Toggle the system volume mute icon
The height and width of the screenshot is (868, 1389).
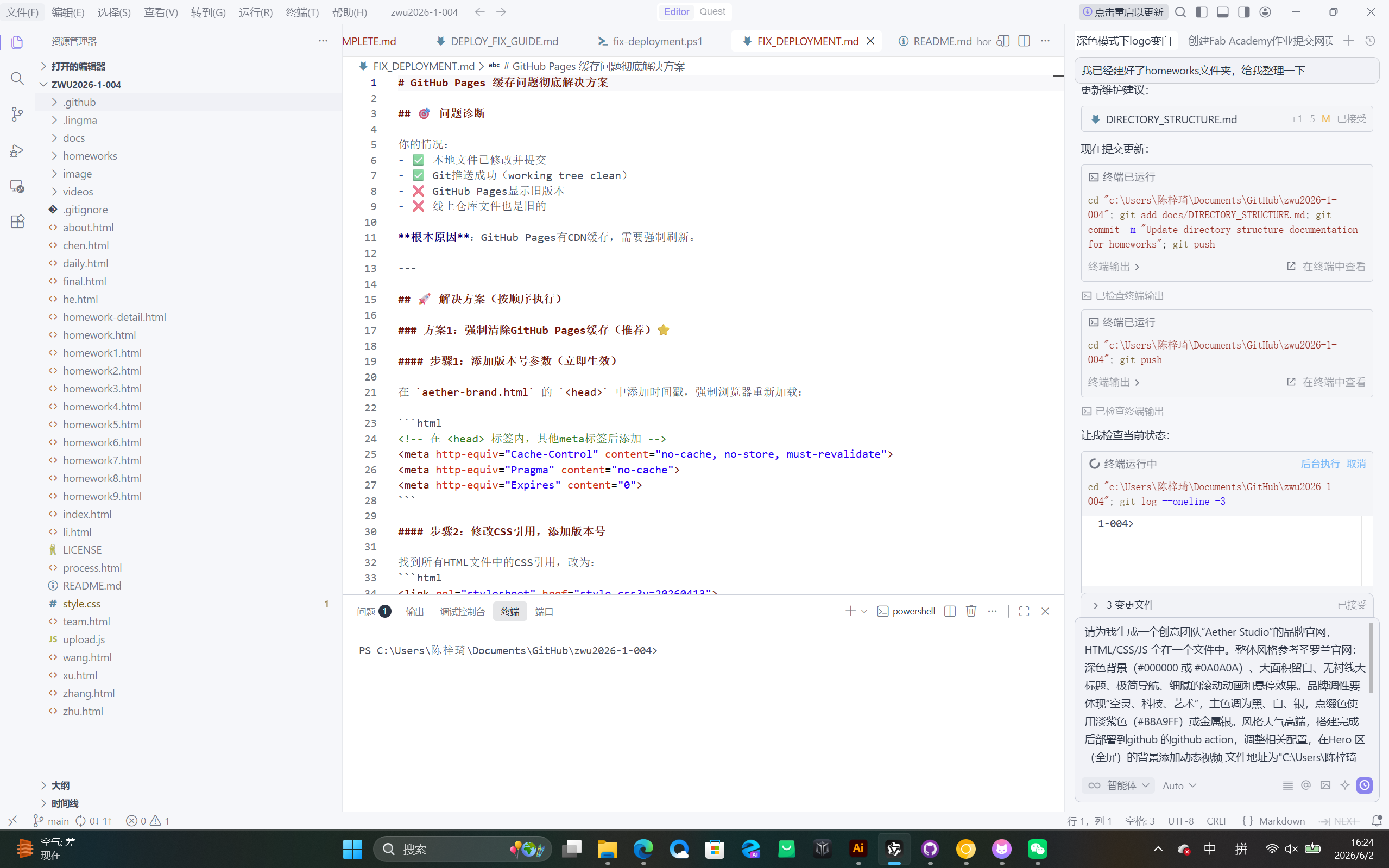pyautogui.click(x=1291, y=848)
